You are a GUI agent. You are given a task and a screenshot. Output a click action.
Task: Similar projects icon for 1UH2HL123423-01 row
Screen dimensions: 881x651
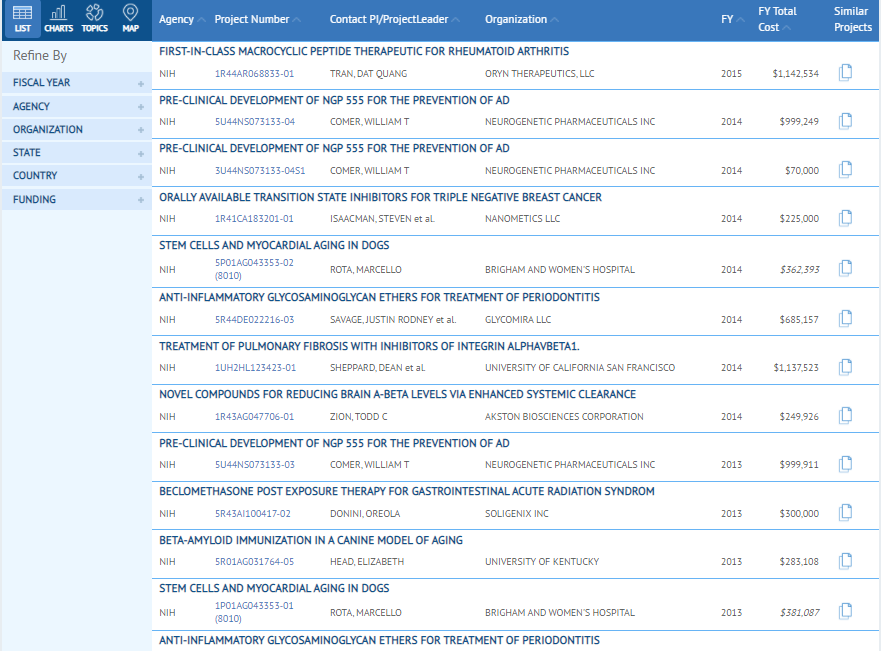click(x=845, y=367)
